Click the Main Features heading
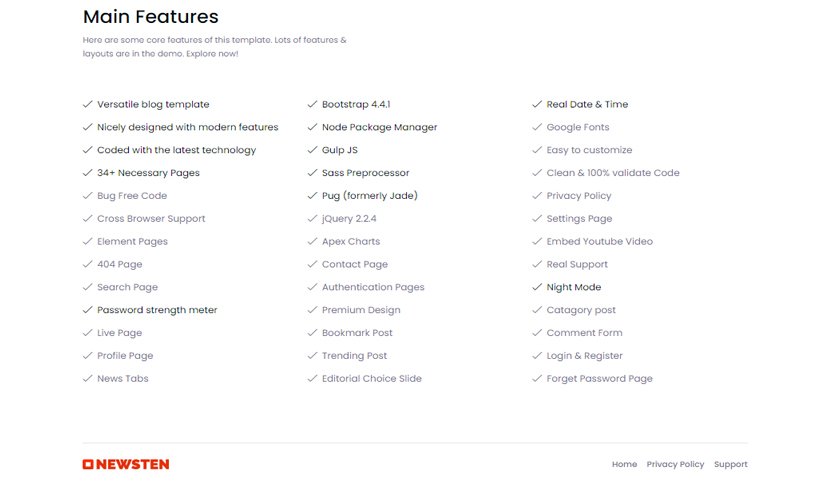The width and height of the screenshot is (836, 484). pyautogui.click(x=151, y=17)
